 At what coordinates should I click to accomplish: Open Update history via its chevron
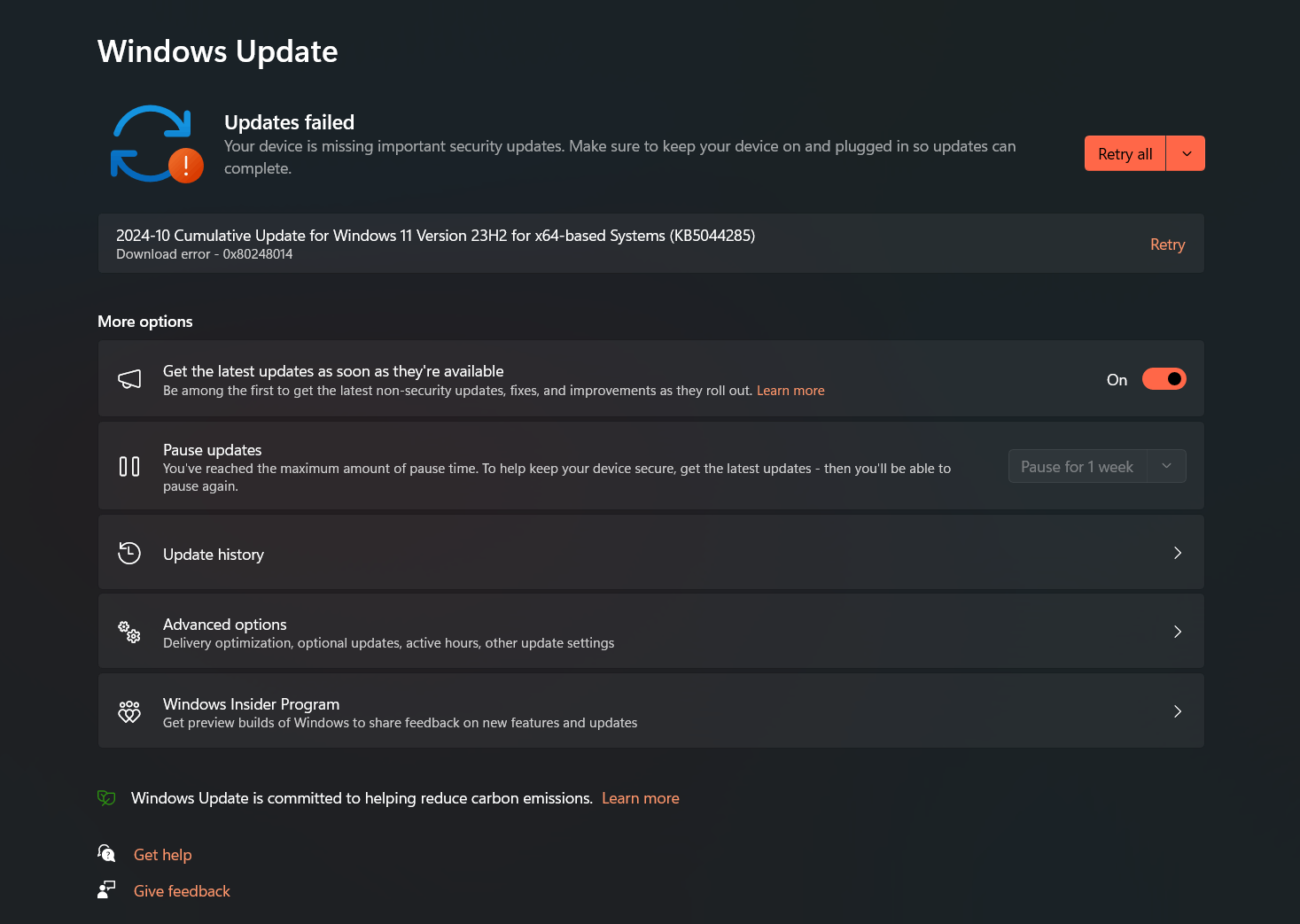tap(1178, 553)
